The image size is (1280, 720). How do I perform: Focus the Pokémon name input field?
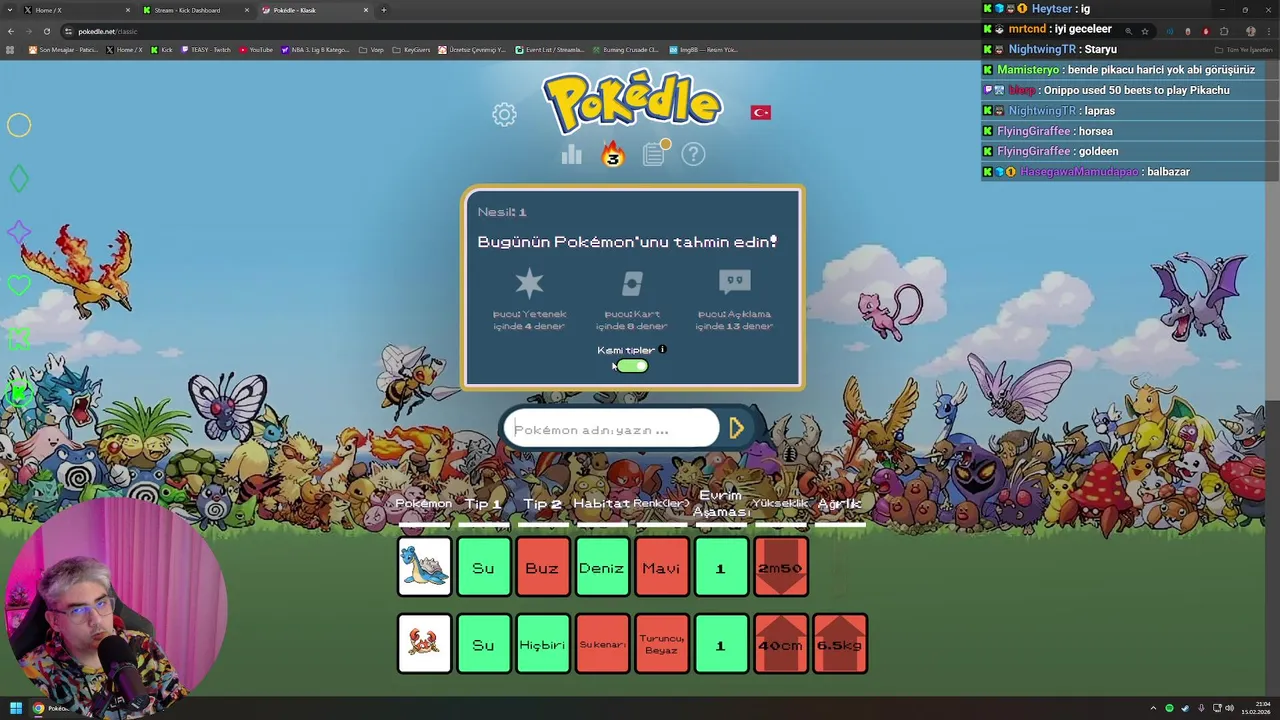tap(610, 429)
